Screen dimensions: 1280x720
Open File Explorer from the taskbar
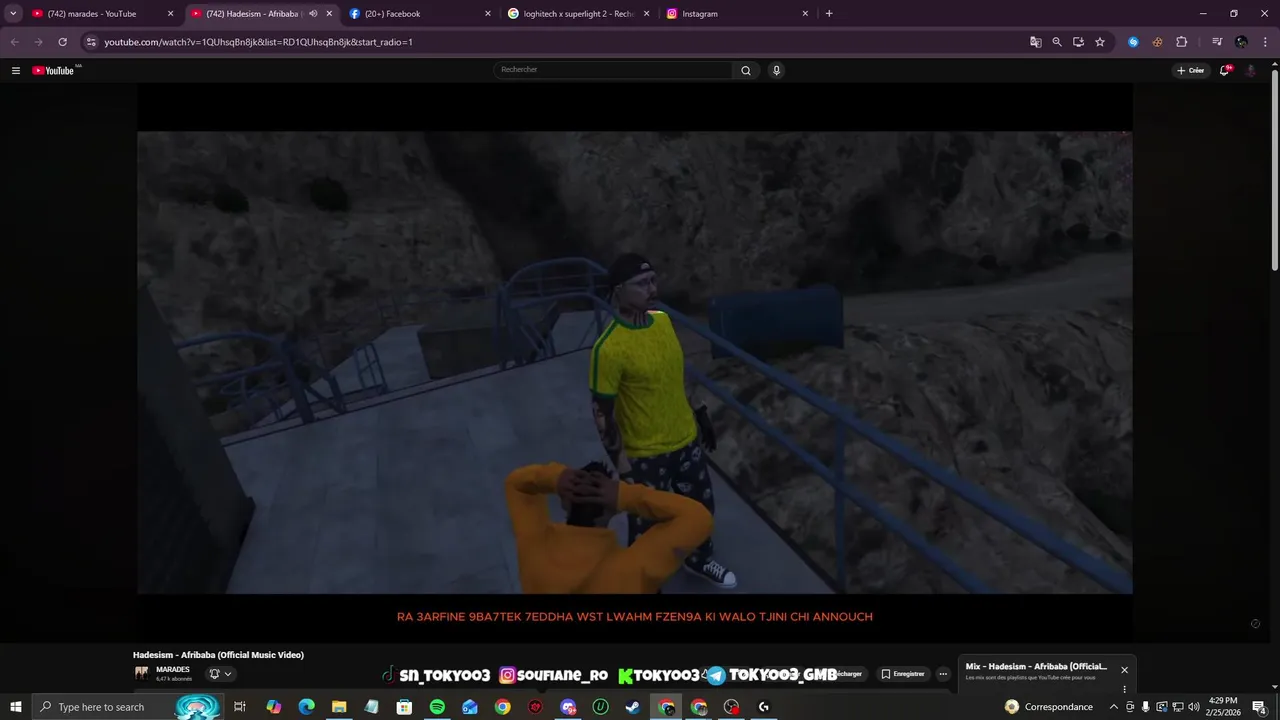pyautogui.click(x=339, y=707)
